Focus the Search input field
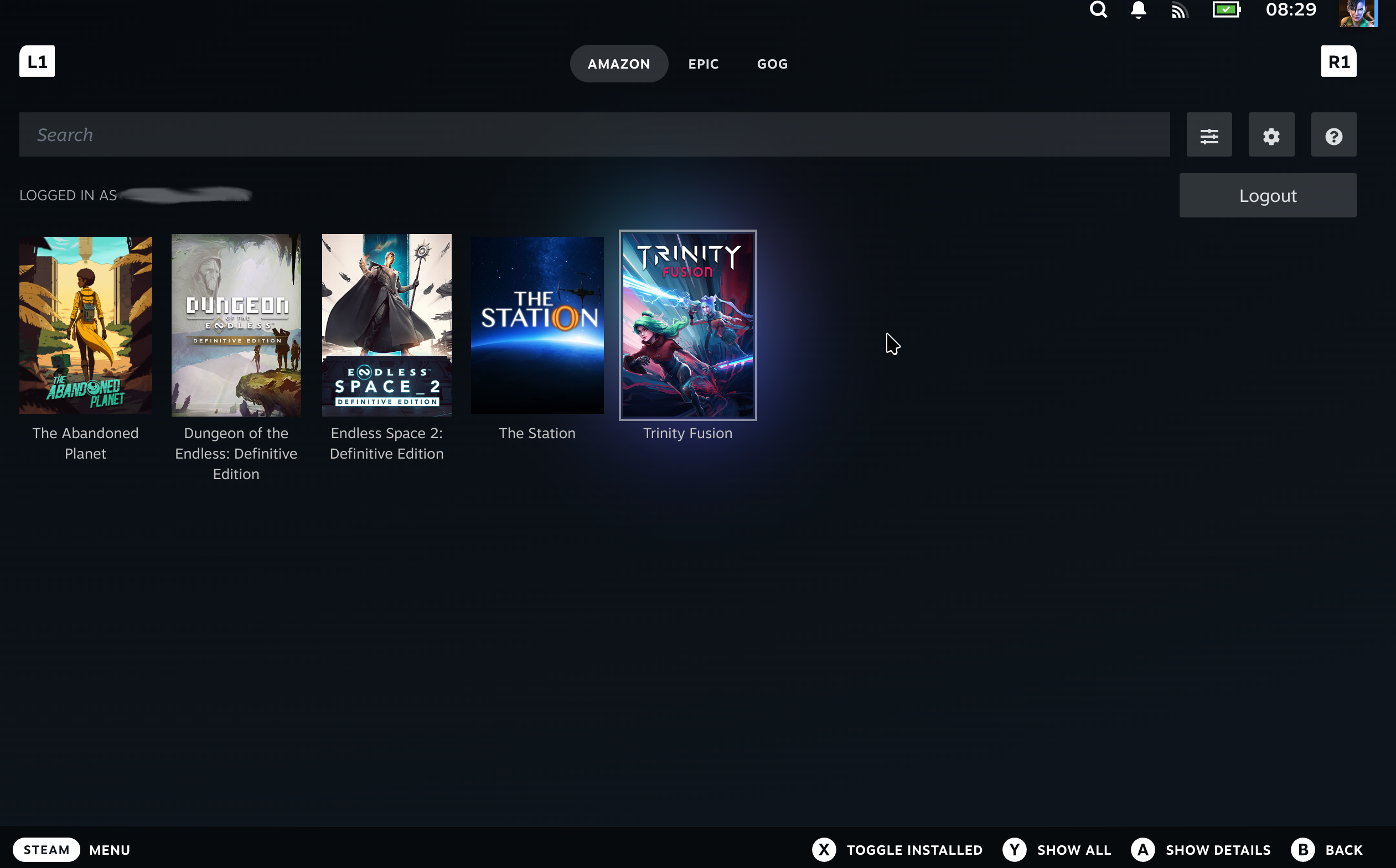 point(594,135)
